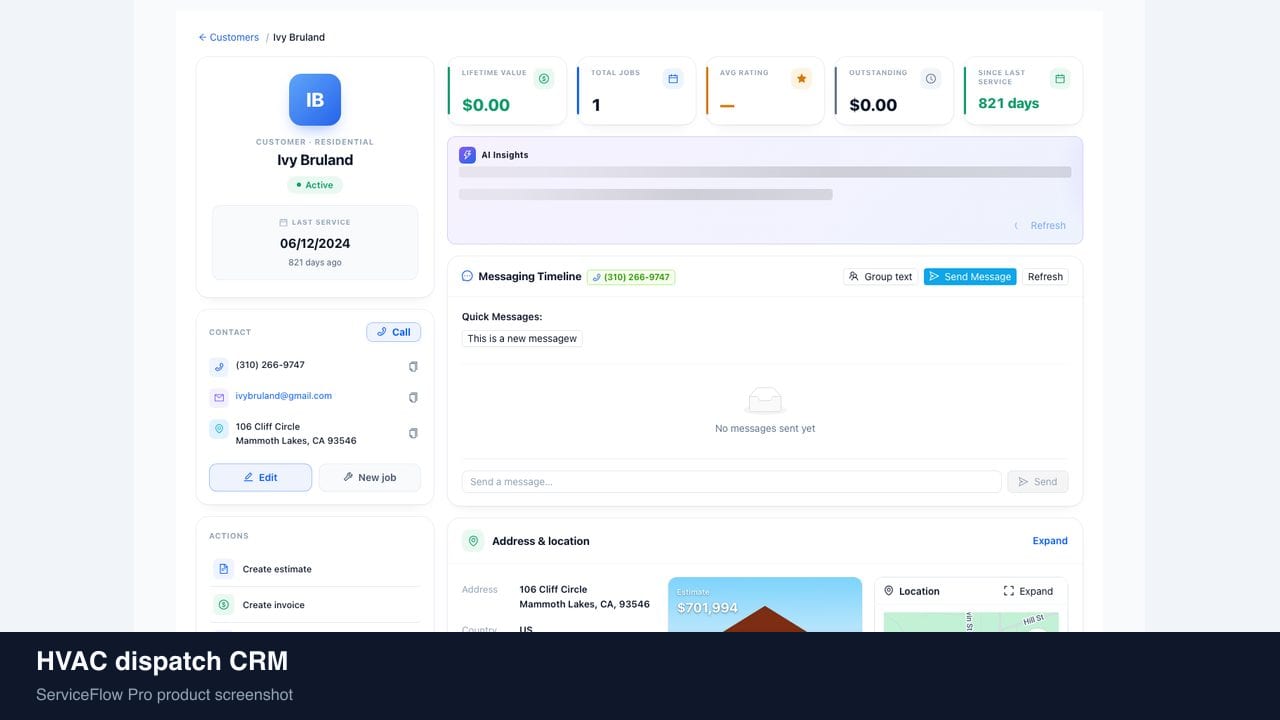Select quick message "This is a new messagew"

coord(522,339)
